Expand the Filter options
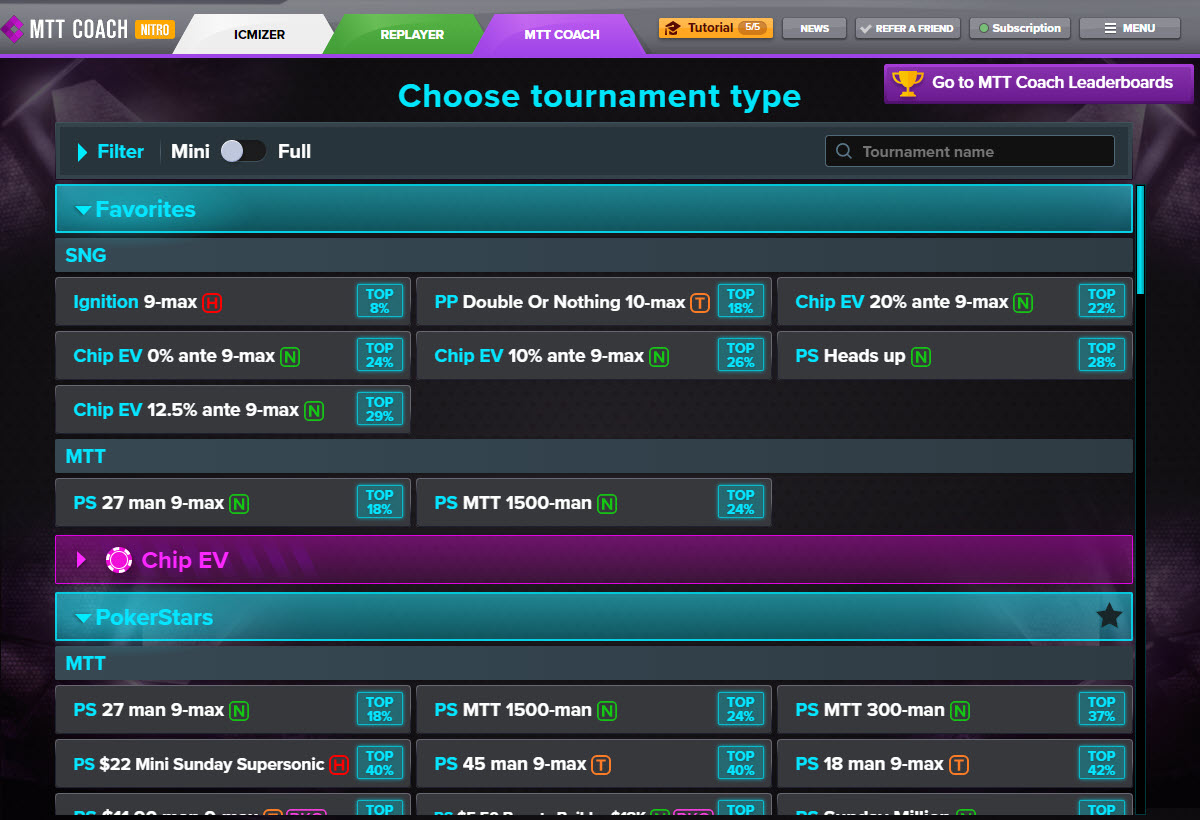The width and height of the screenshot is (1200, 820). pos(111,152)
